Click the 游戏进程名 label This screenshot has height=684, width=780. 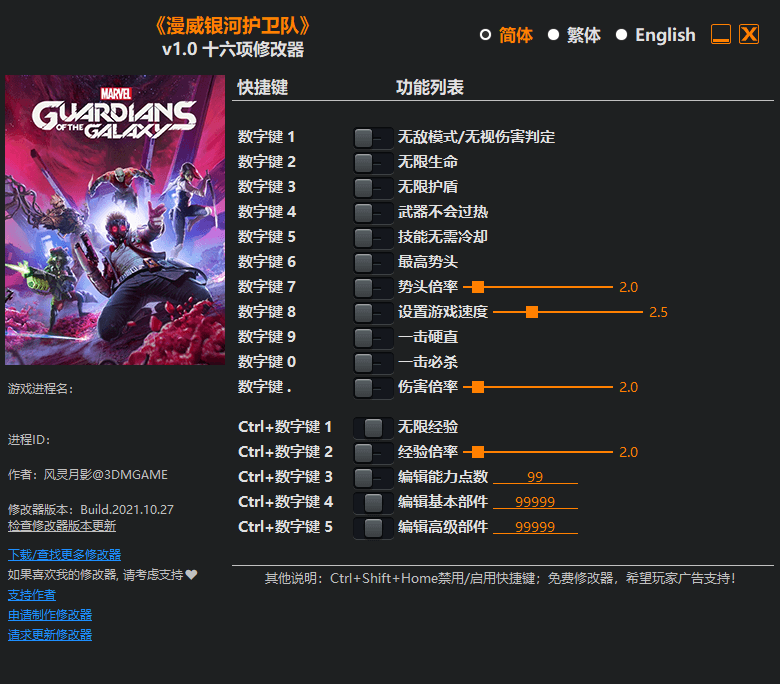tap(41, 389)
